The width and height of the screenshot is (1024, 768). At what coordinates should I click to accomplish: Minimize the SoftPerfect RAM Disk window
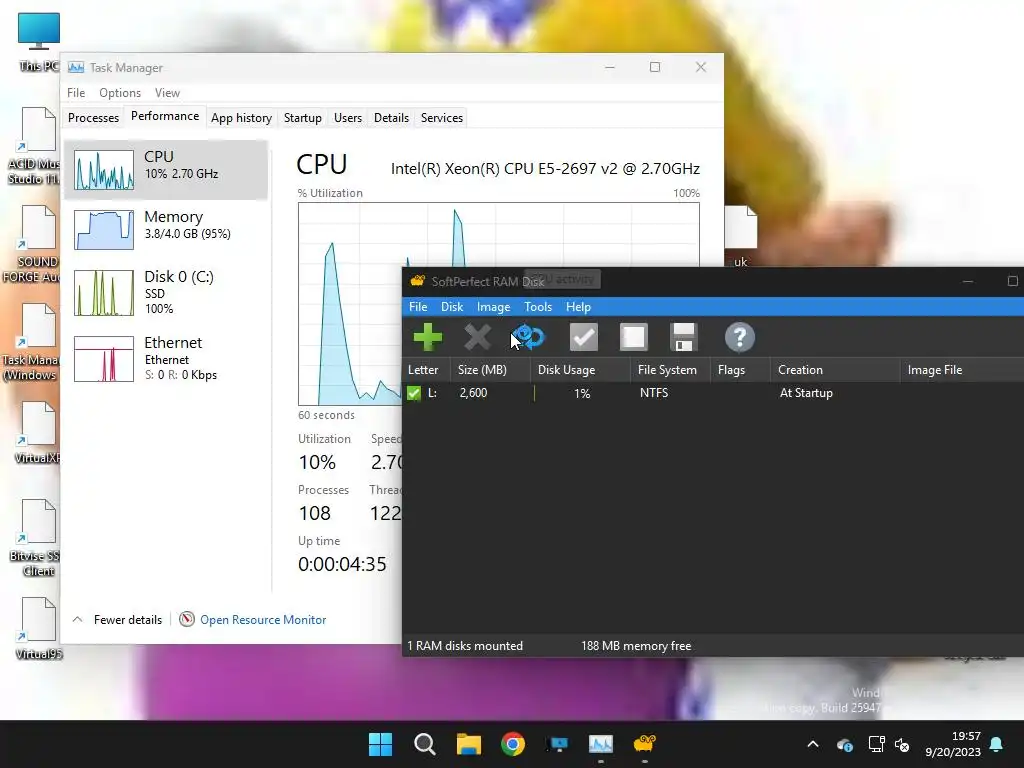968,281
